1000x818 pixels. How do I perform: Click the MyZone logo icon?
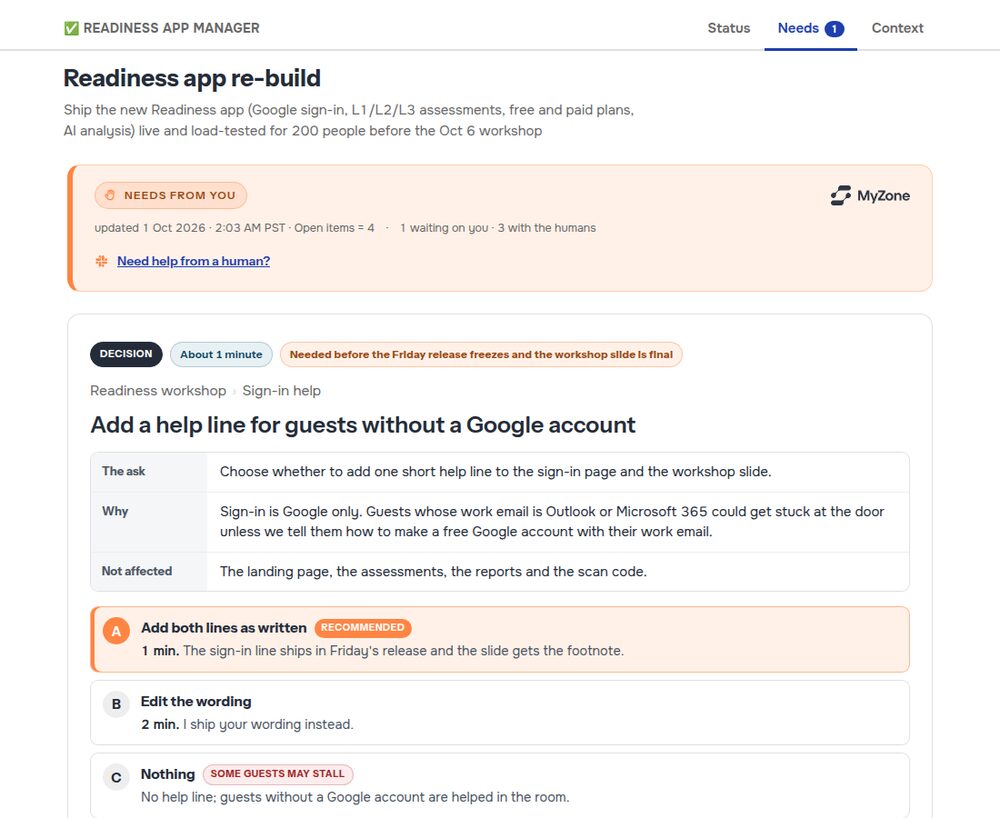point(841,196)
